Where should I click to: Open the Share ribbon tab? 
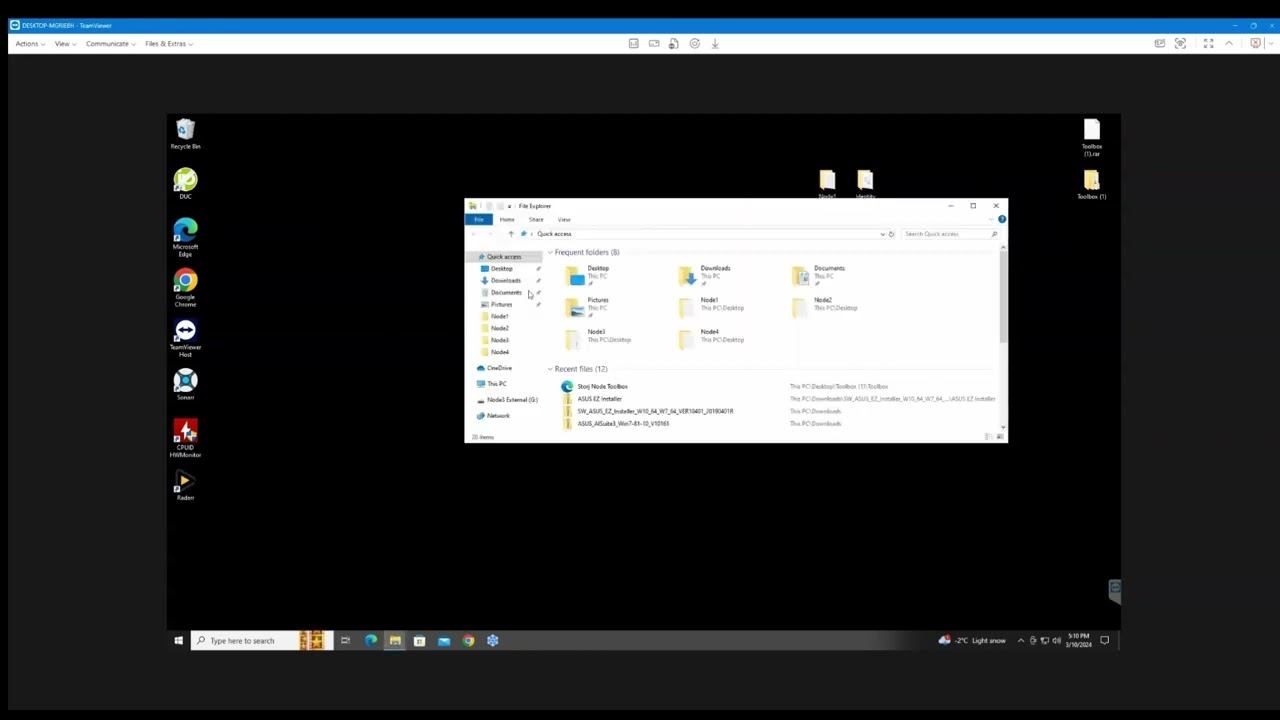(536, 220)
